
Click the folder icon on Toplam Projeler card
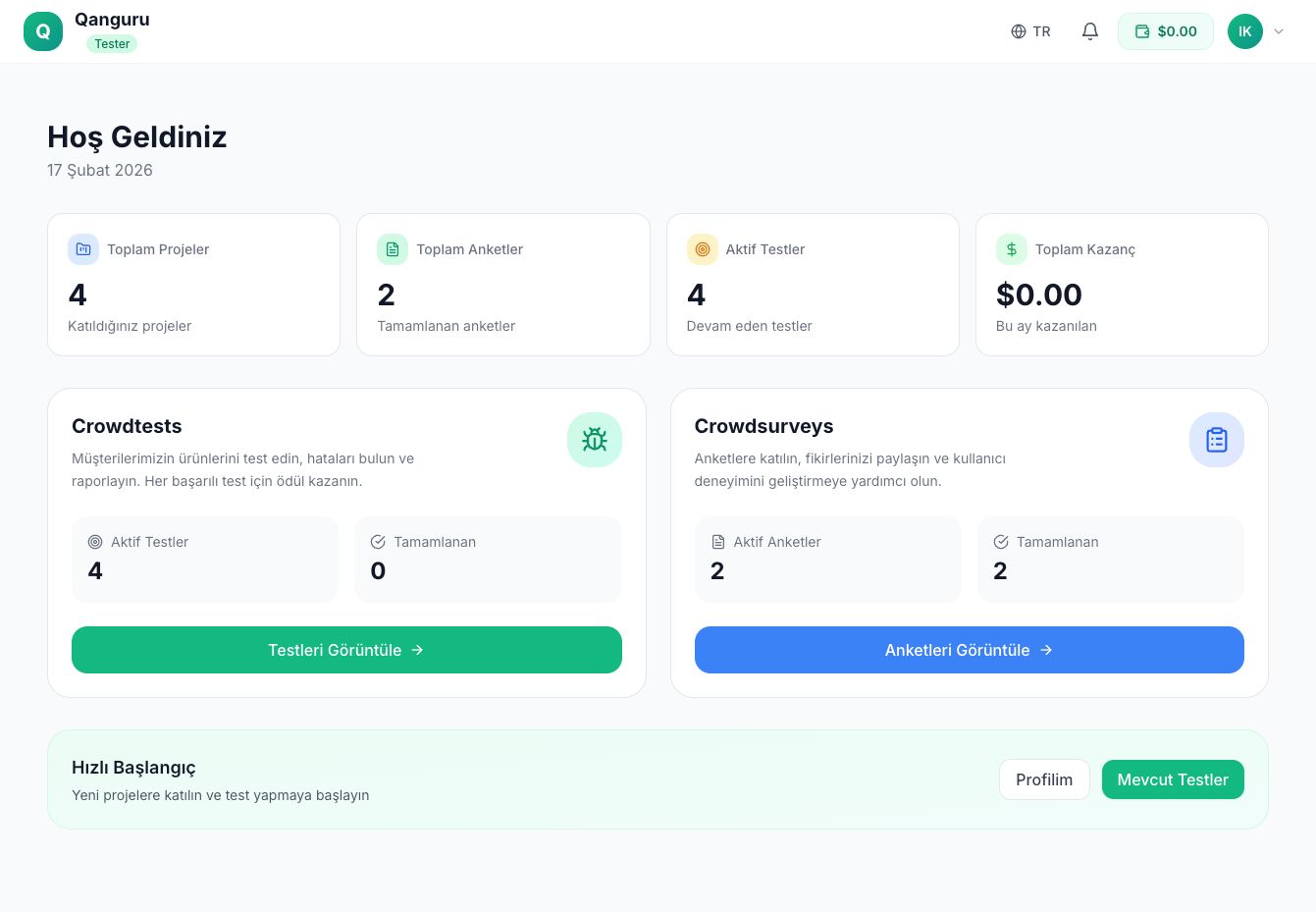83,249
